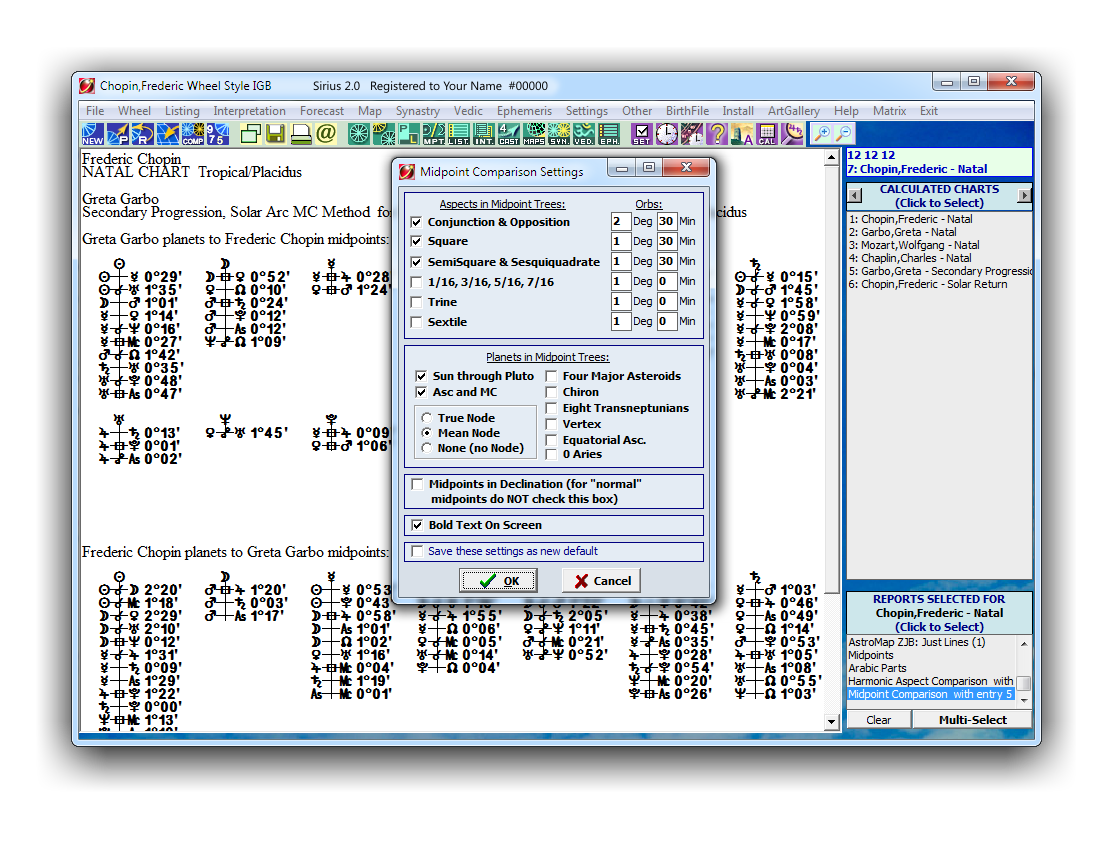
Task: Select Harmonic Aspect Comparison report entry
Action: [x=930, y=681]
